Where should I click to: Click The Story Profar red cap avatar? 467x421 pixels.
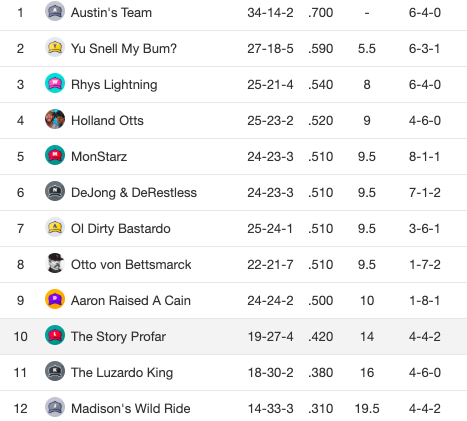(55, 335)
